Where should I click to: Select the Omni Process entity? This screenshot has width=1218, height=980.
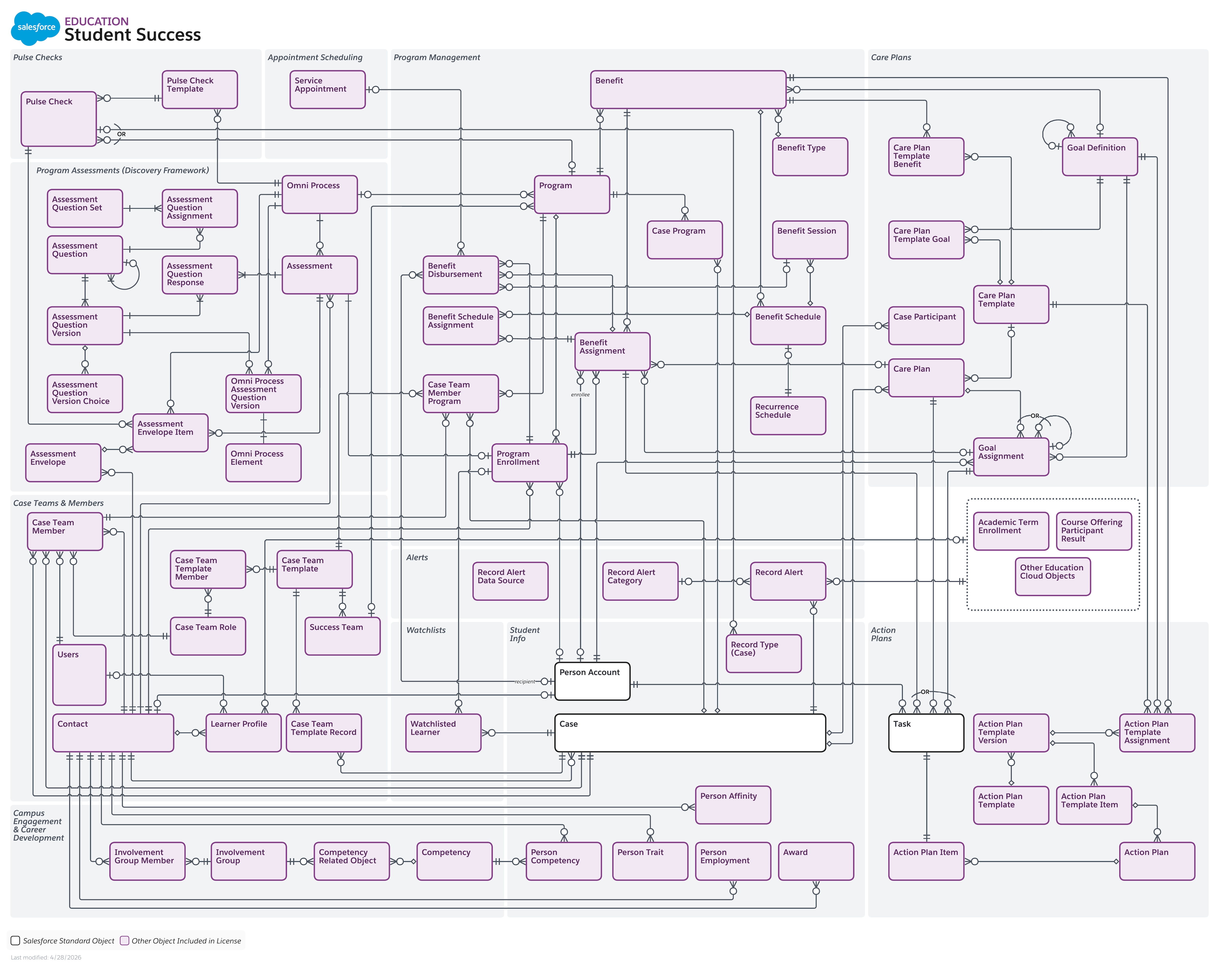tap(320, 194)
